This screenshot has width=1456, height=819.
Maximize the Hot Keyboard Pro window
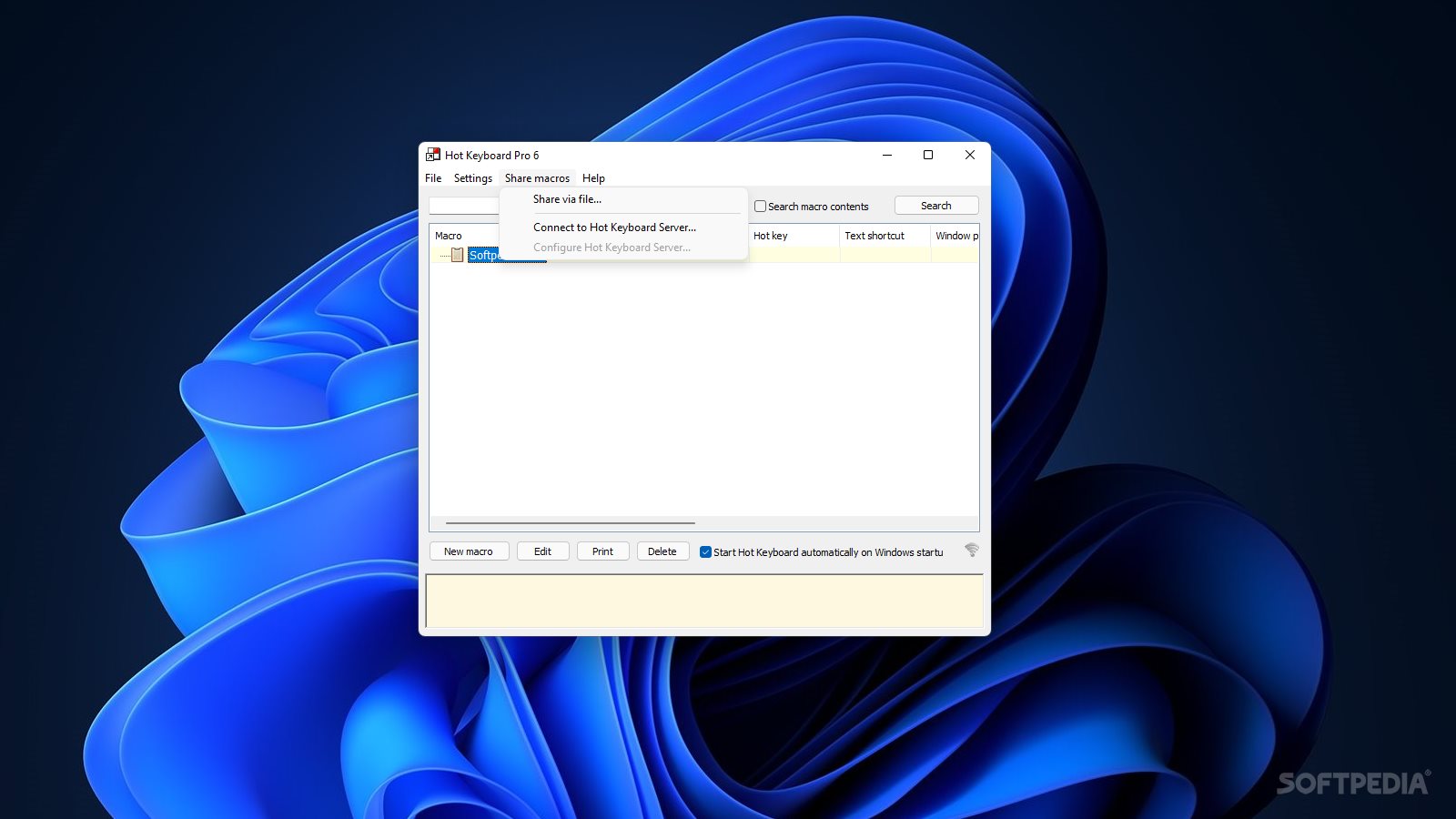pyautogui.click(x=928, y=156)
